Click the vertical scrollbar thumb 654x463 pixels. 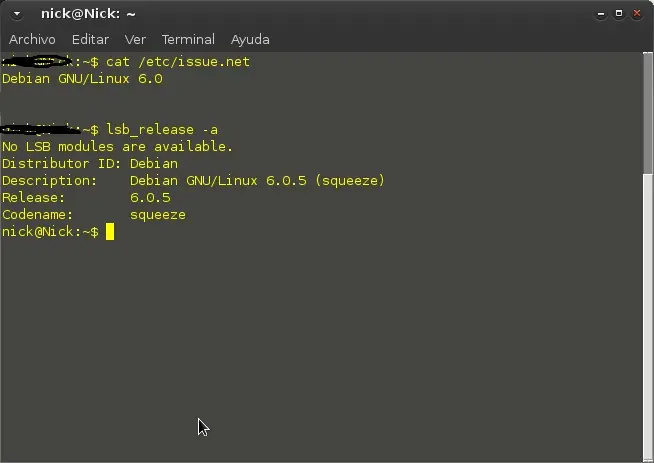pyautogui.click(x=647, y=113)
